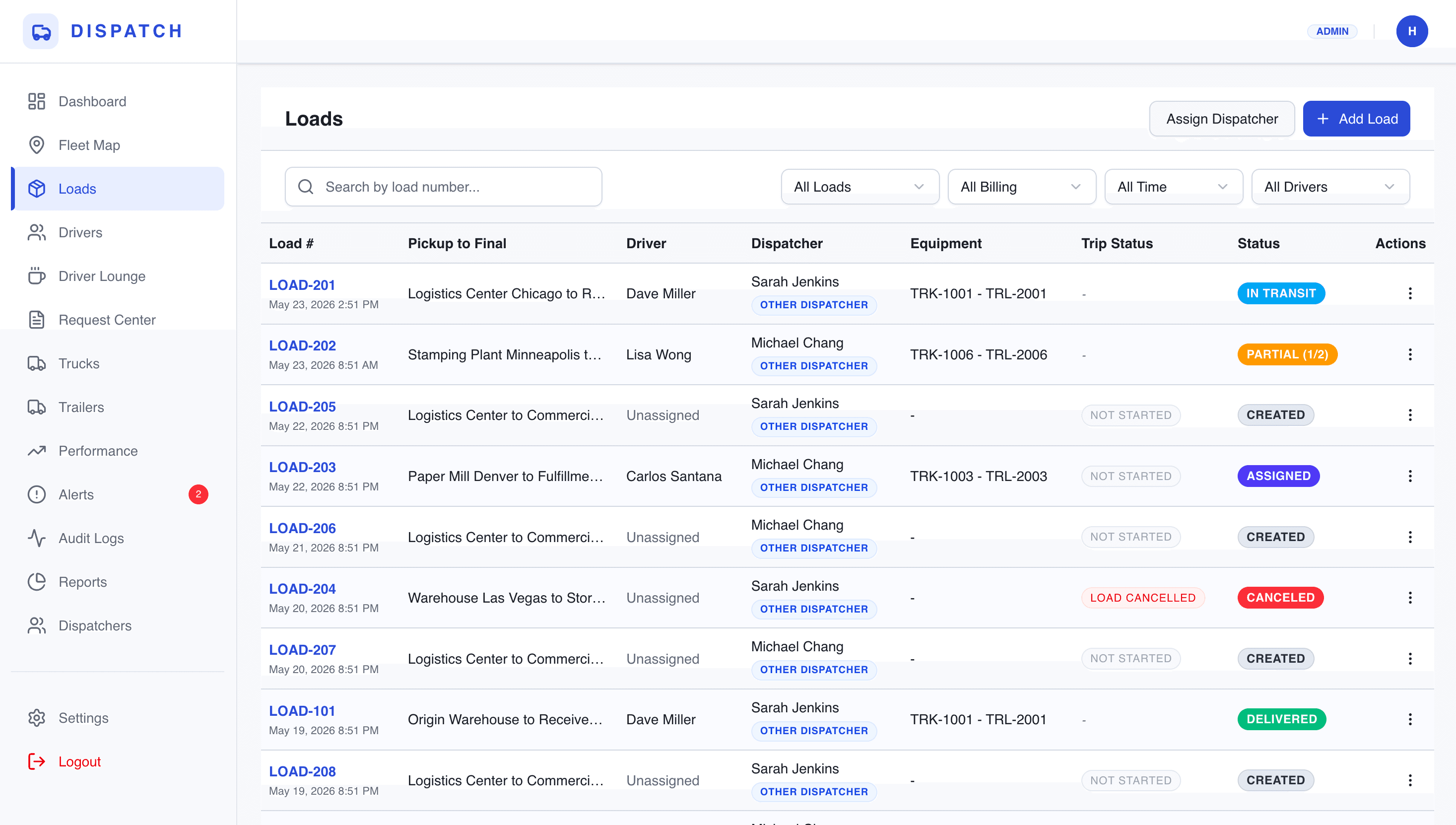
Task: Open actions menu for LOAD-202 row
Action: click(1409, 354)
